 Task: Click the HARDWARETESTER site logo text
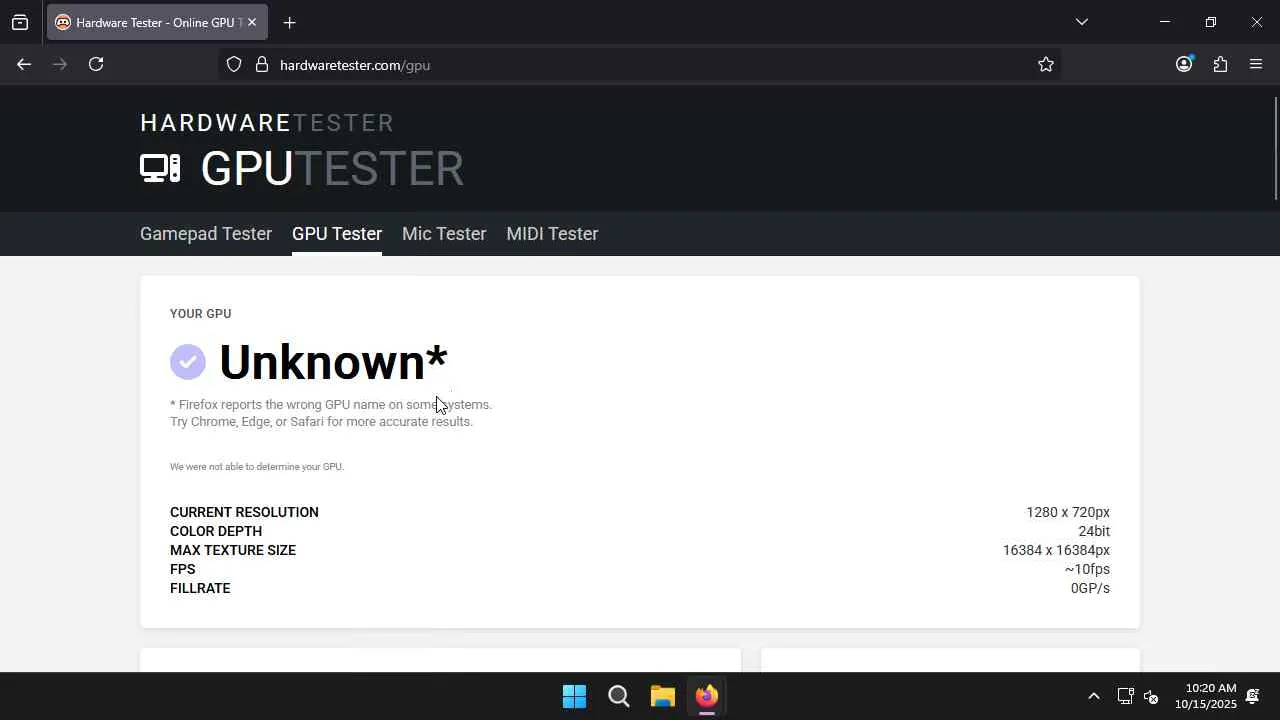click(x=267, y=123)
